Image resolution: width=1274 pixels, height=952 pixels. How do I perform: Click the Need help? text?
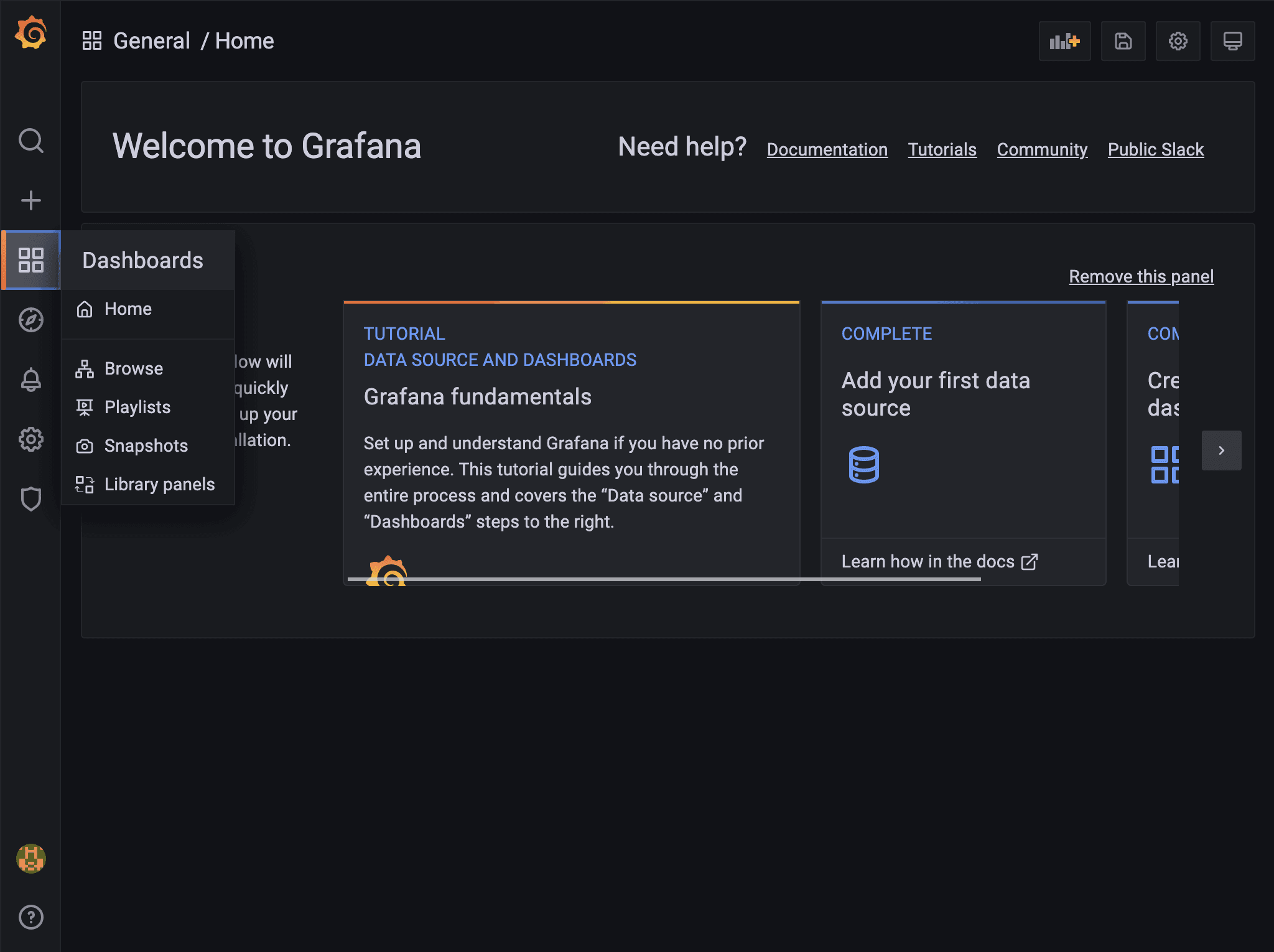[682, 147]
